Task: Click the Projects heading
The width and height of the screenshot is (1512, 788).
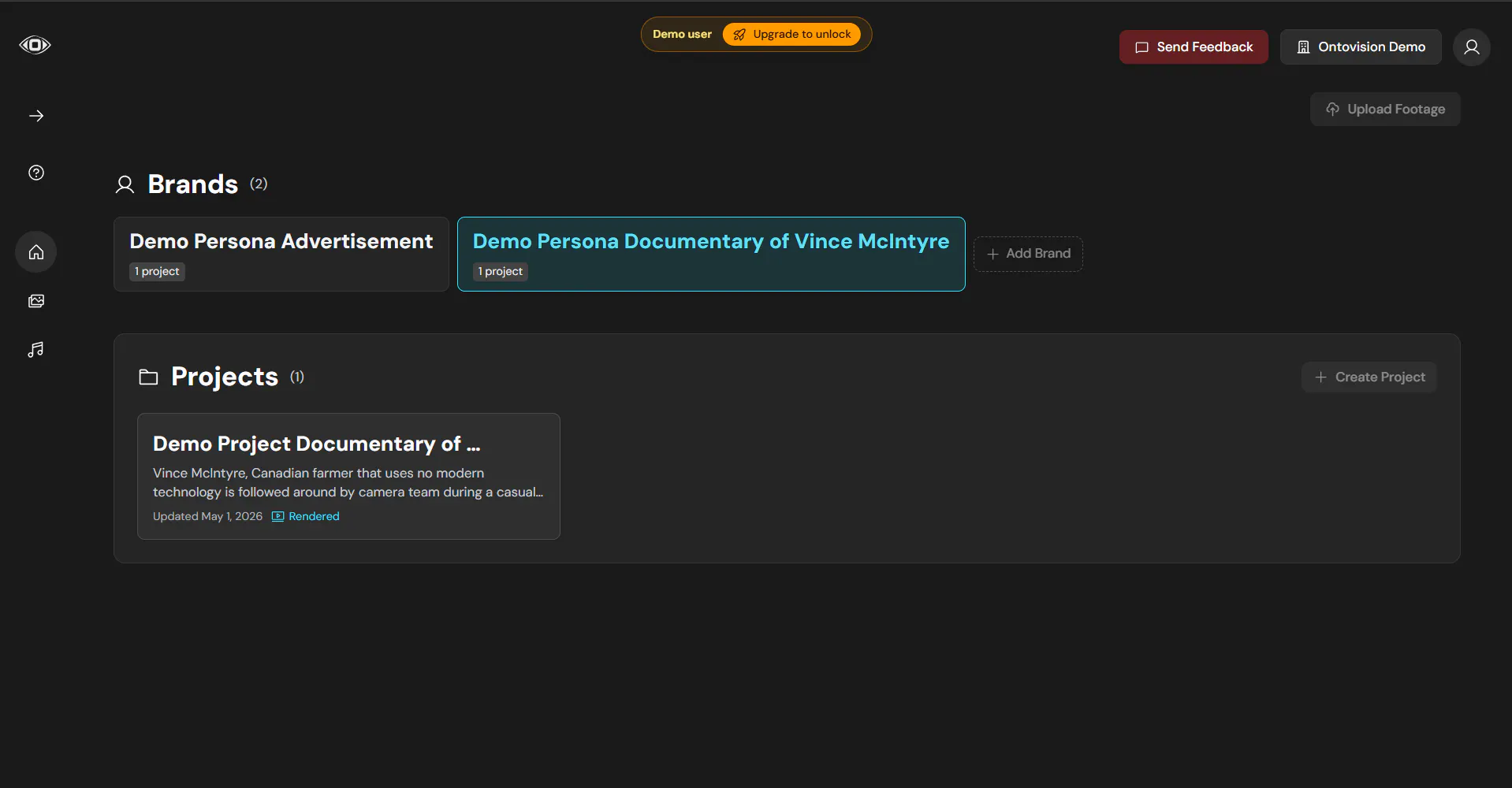Action: pos(225,377)
